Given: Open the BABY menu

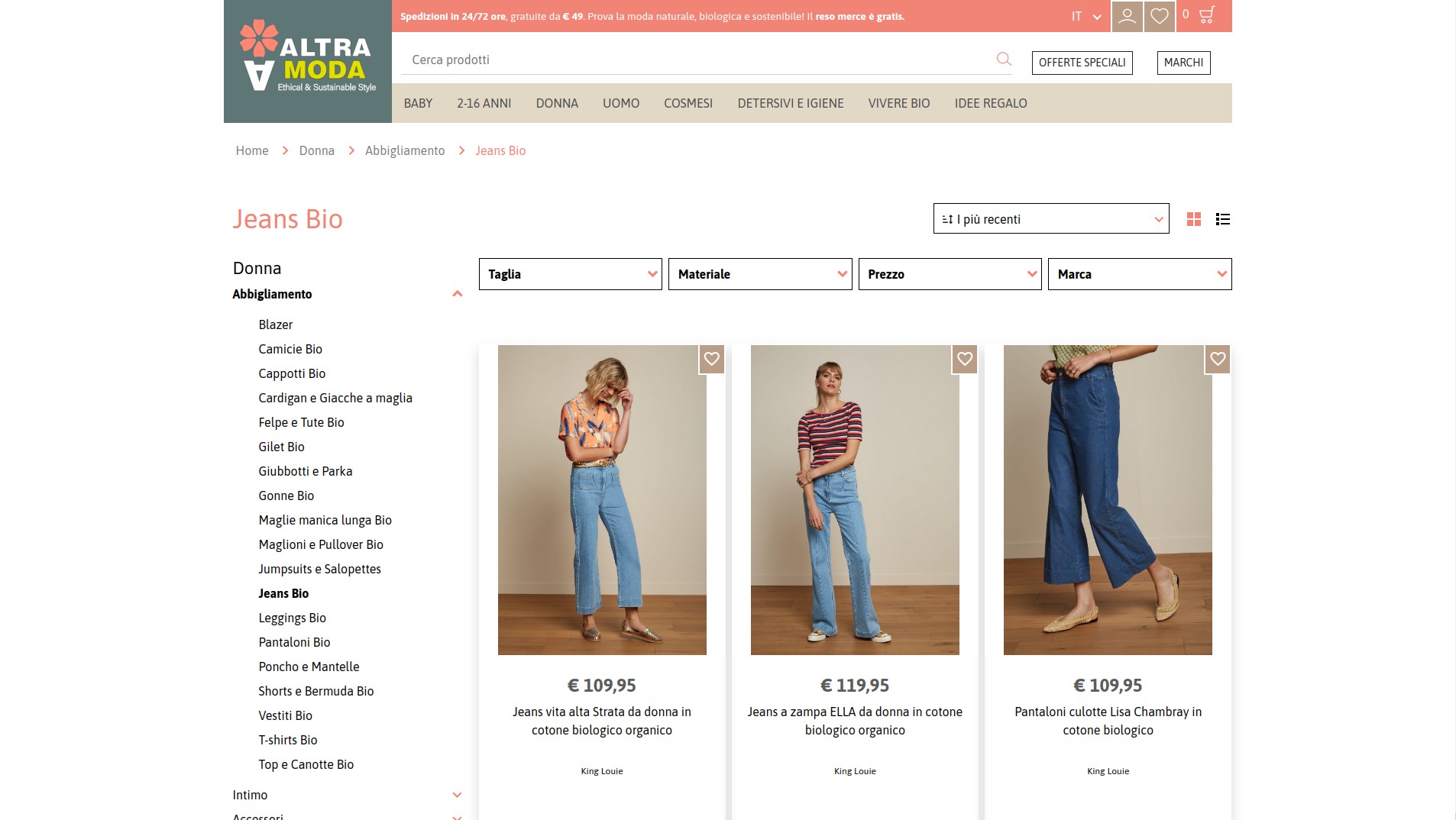Looking at the screenshot, I should point(418,103).
